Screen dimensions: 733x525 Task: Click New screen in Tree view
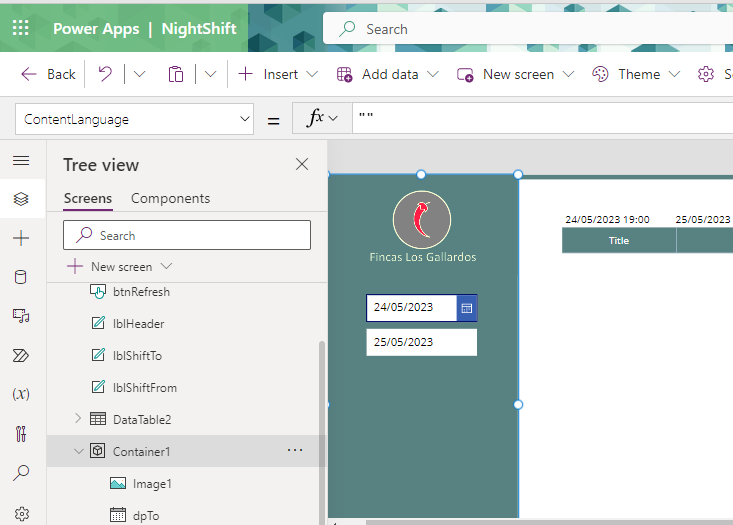point(120,267)
